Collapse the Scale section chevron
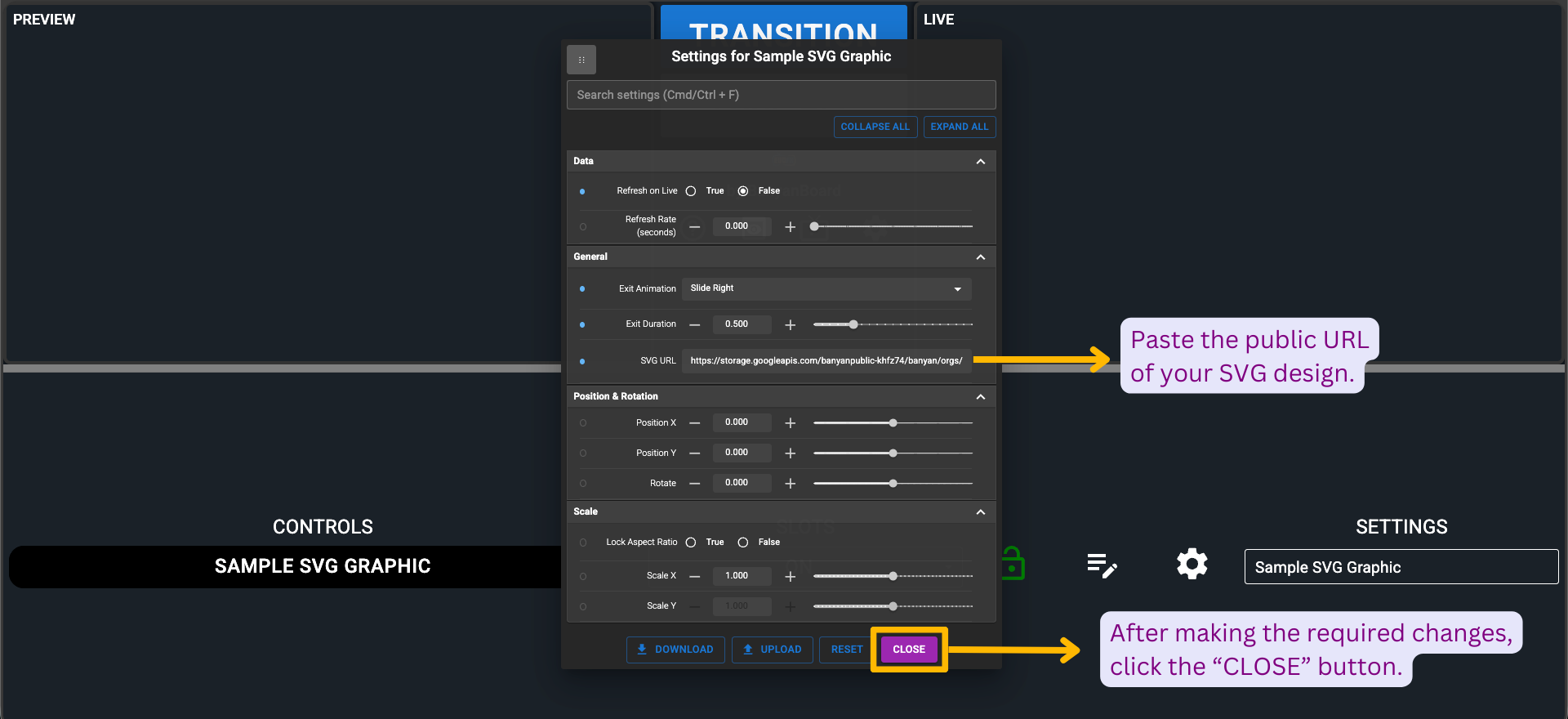Viewport: 1568px width, 719px height. 980,512
